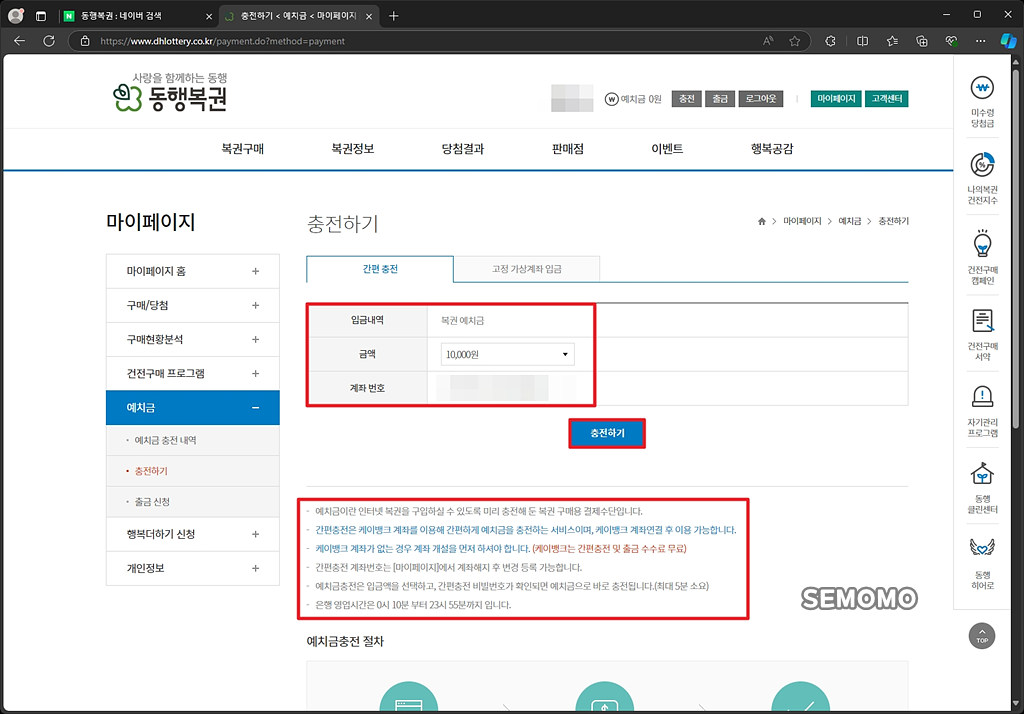Open the browser extensions icon
The image size is (1024, 714).
830,41
